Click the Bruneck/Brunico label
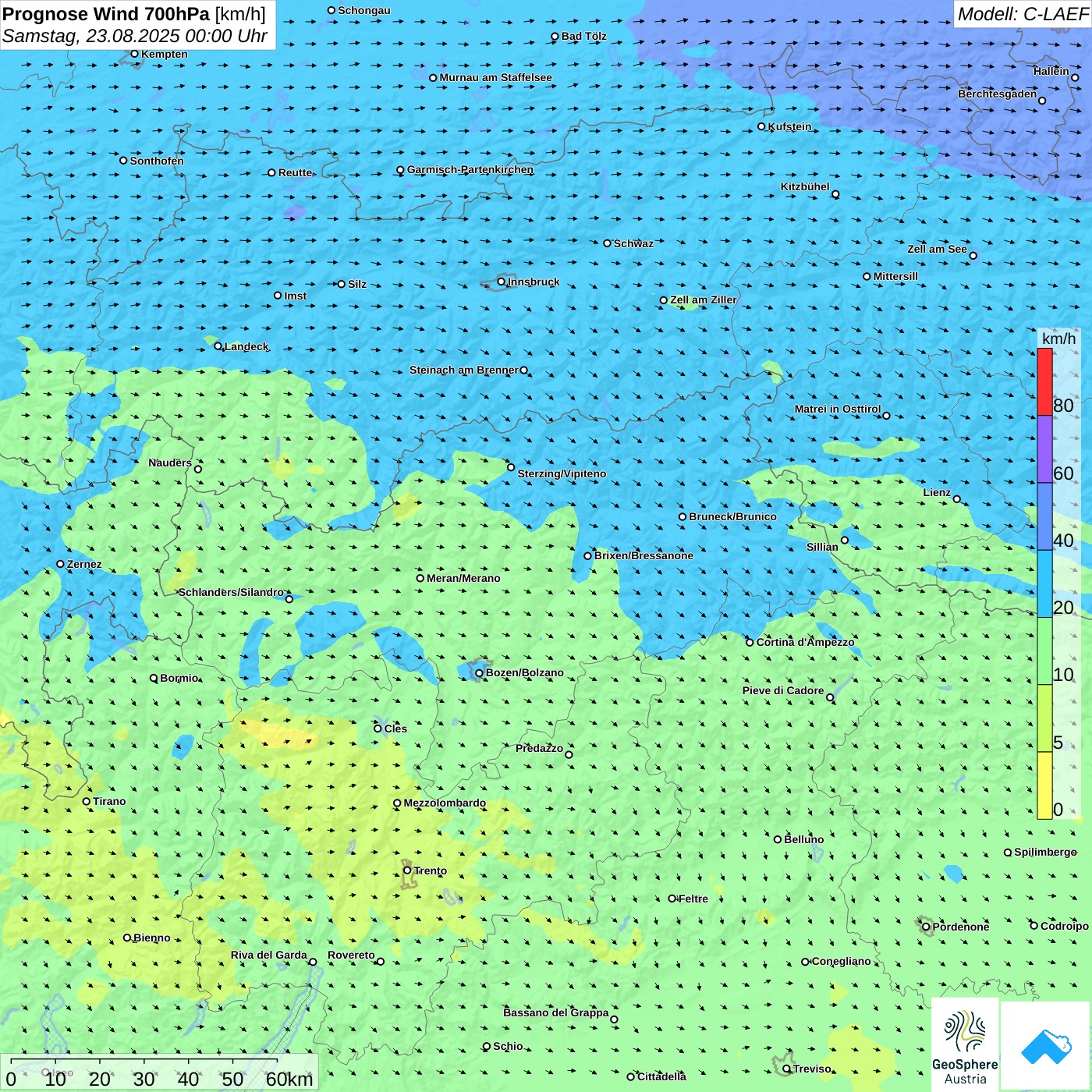This screenshot has width=1092, height=1092. [732, 516]
